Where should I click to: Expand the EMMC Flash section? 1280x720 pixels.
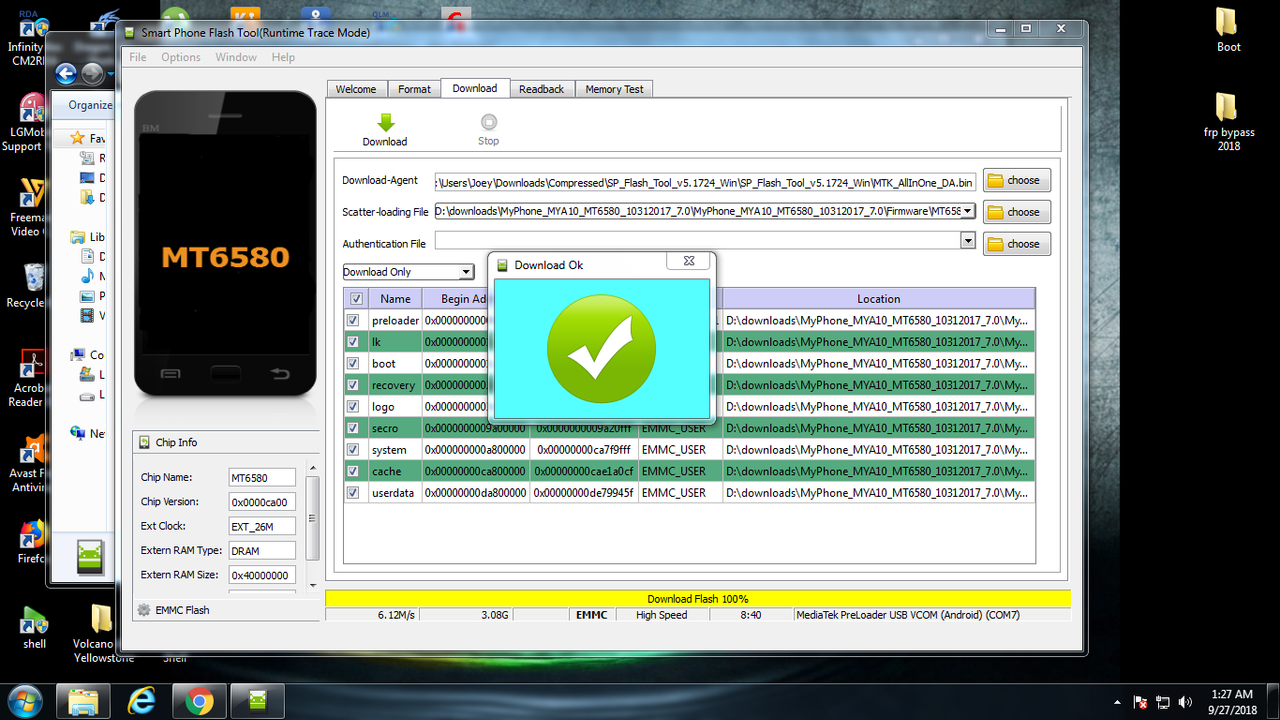(226, 610)
